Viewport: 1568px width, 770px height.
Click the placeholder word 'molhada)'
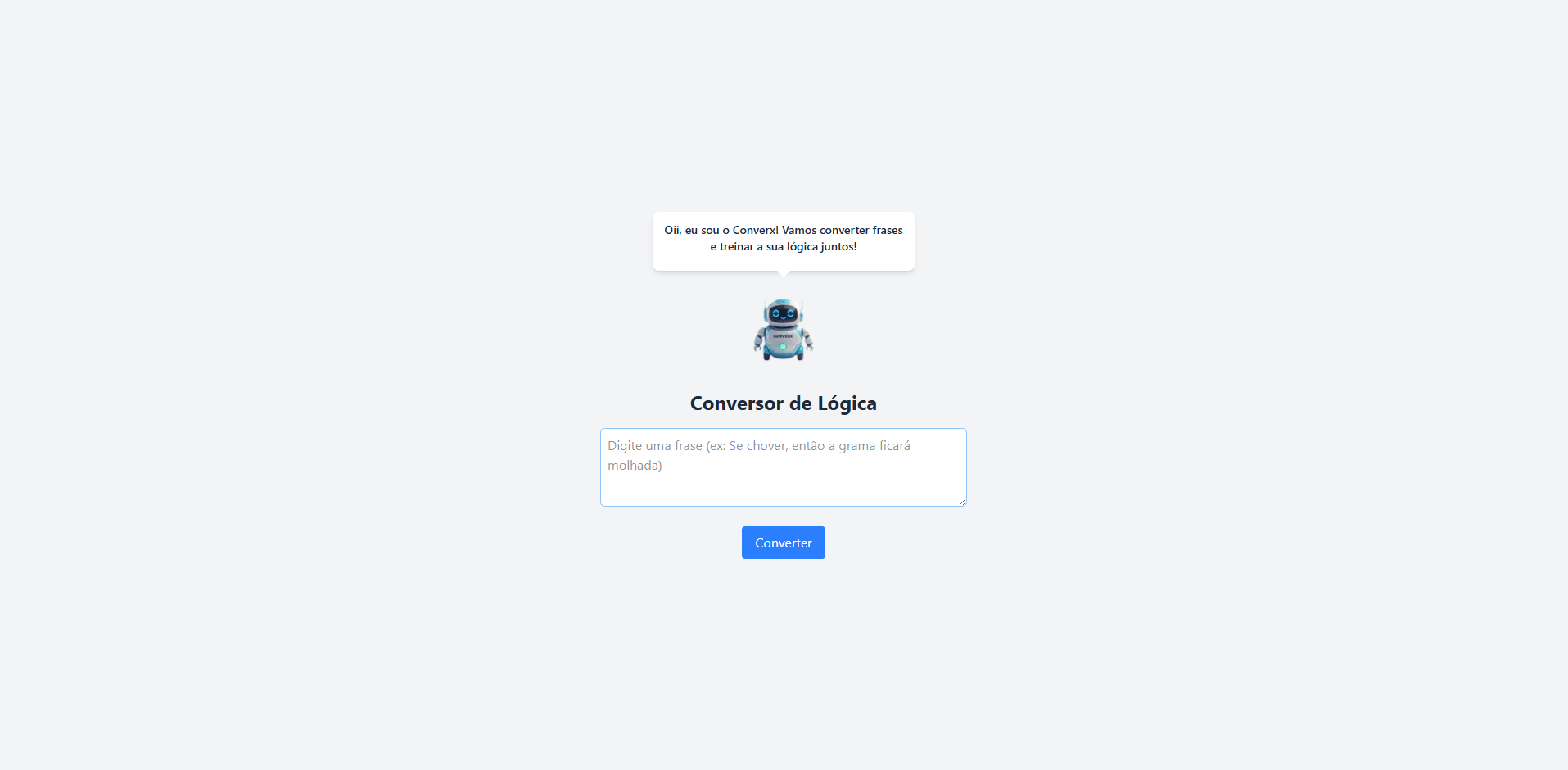[635, 466]
